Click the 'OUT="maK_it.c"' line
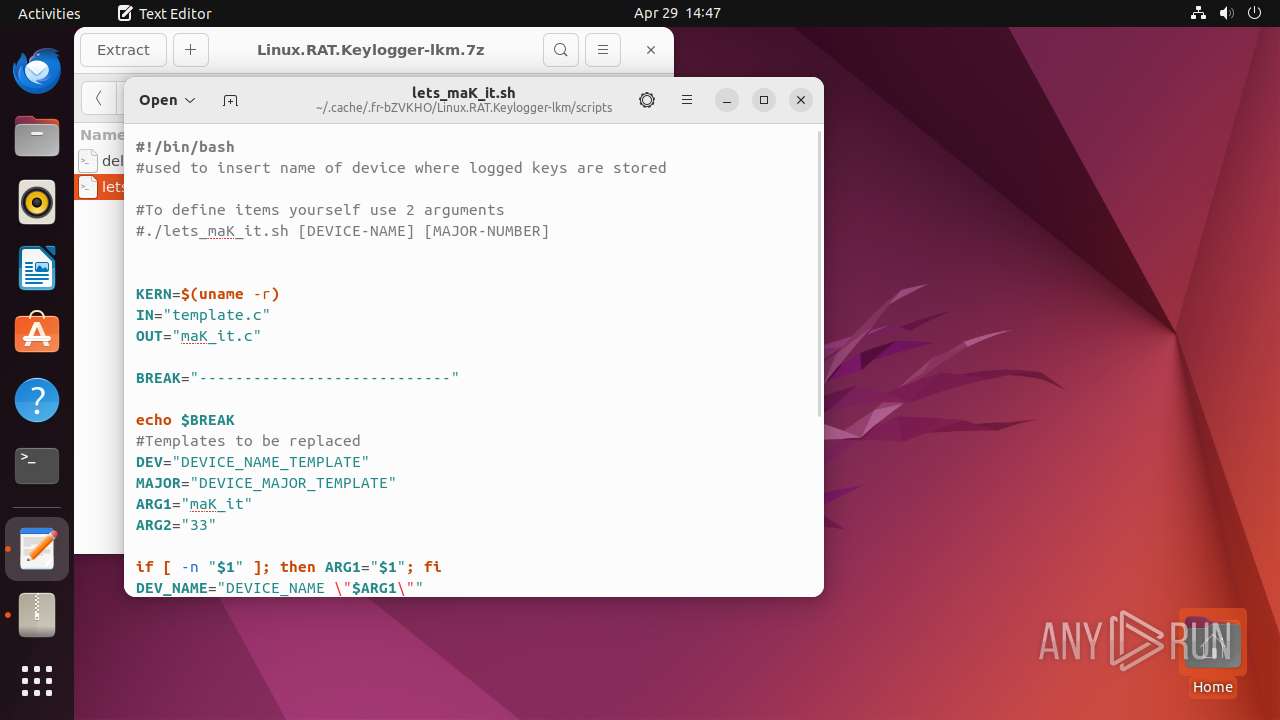Image resolution: width=1280 pixels, height=720 pixels. [198, 336]
